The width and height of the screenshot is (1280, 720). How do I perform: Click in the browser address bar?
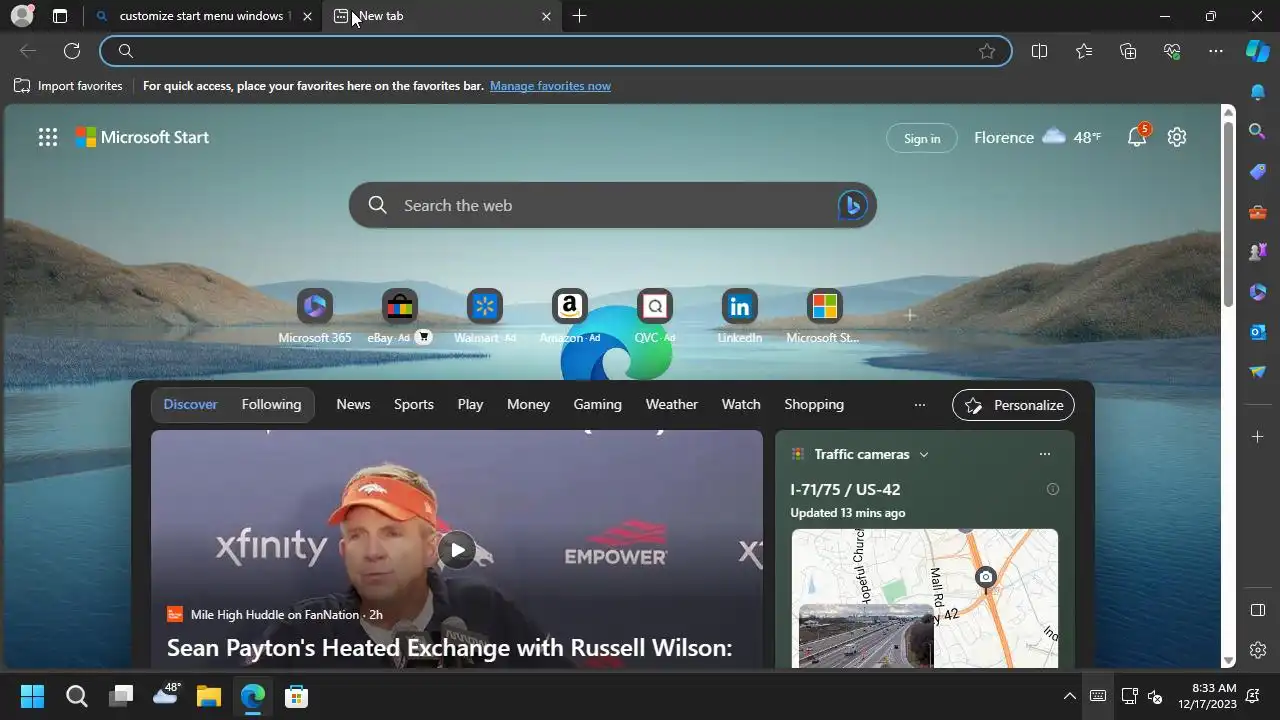(x=555, y=51)
